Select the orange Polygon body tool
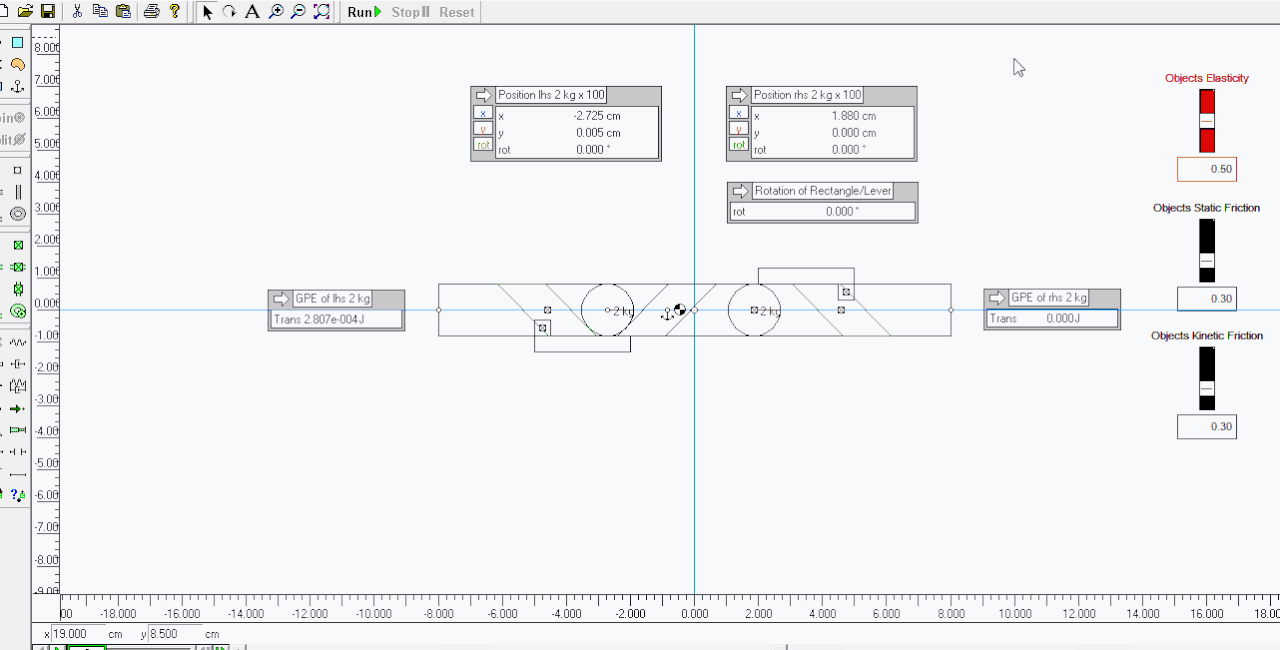The height and width of the screenshot is (650, 1280). (18, 65)
